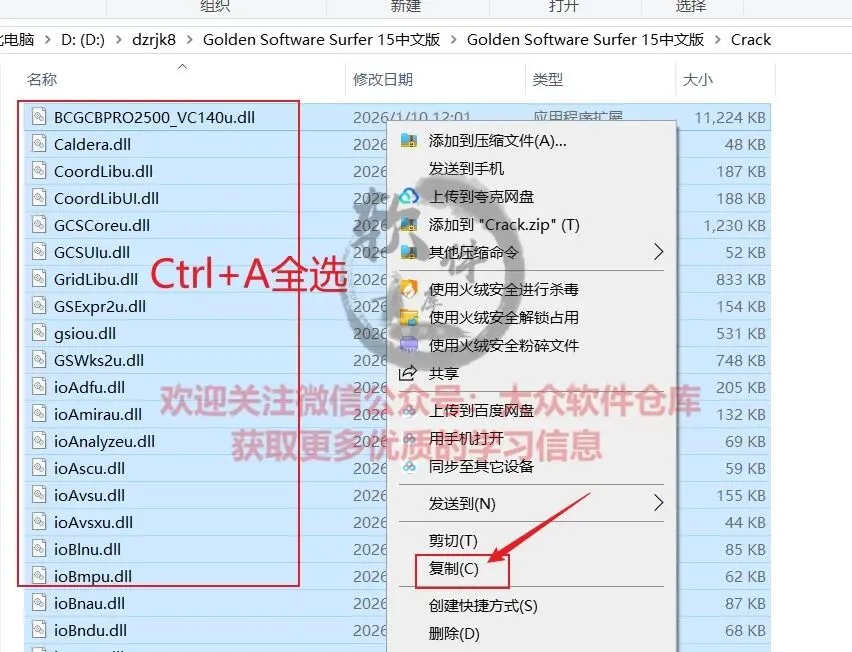Click the ioAvsxu.dll file icon
852x652 pixels.
(x=39, y=522)
